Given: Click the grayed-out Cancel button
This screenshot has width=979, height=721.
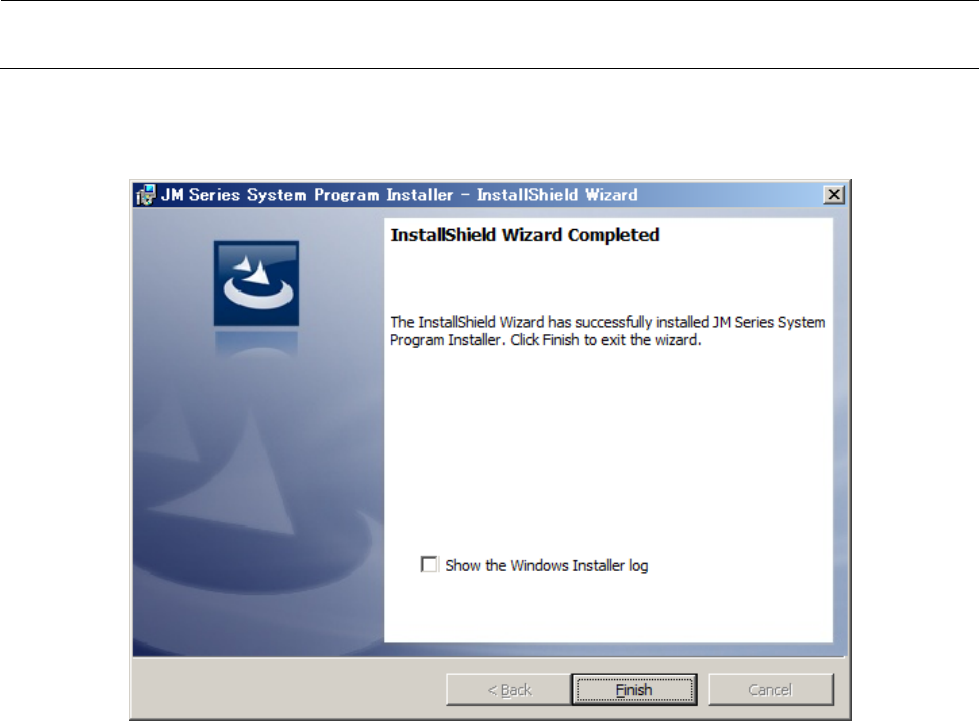Looking at the screenshot, I should (770, 689).
